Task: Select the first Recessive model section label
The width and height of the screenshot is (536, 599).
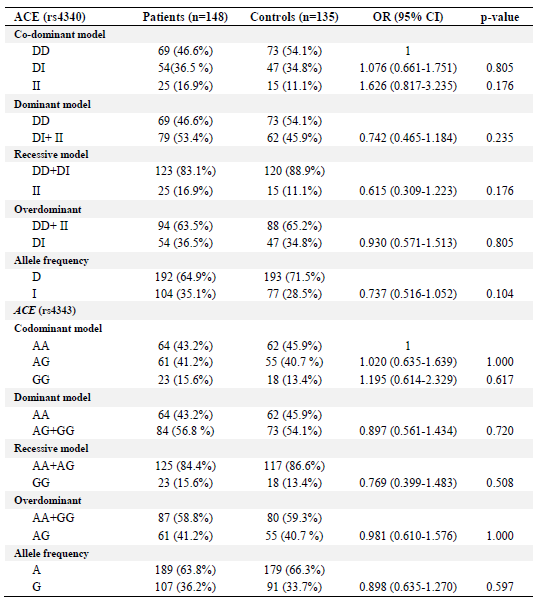Action: click(x=51, y=154)
